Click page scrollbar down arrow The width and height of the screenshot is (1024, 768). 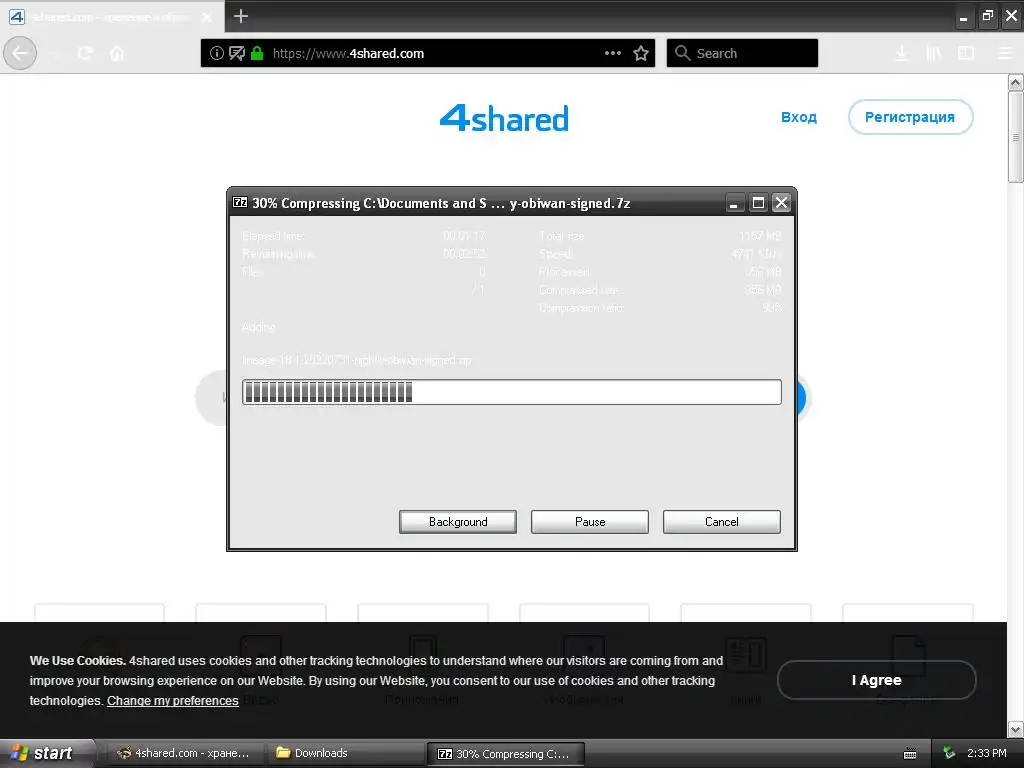(x=1015, y=729)
